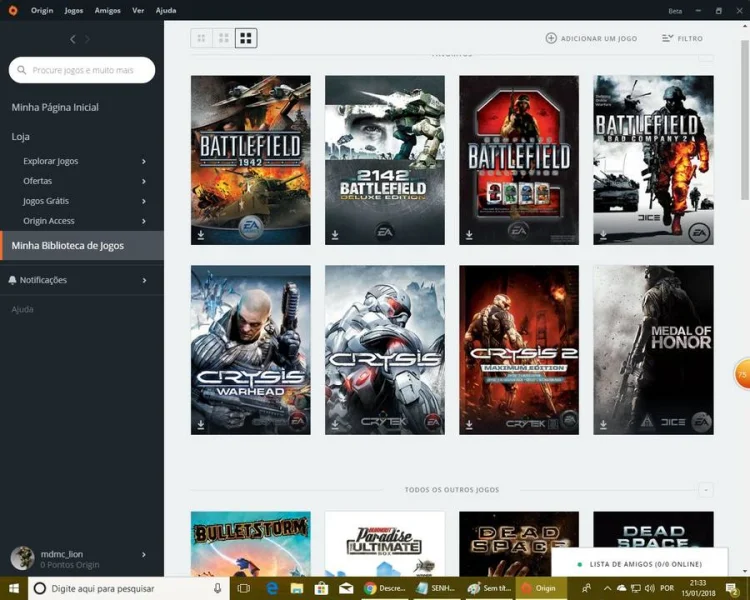Image resolution: width=750 pixels, height=600 pixels.
Task: Click the Notificações bell icon
Action: pos(12,280)
